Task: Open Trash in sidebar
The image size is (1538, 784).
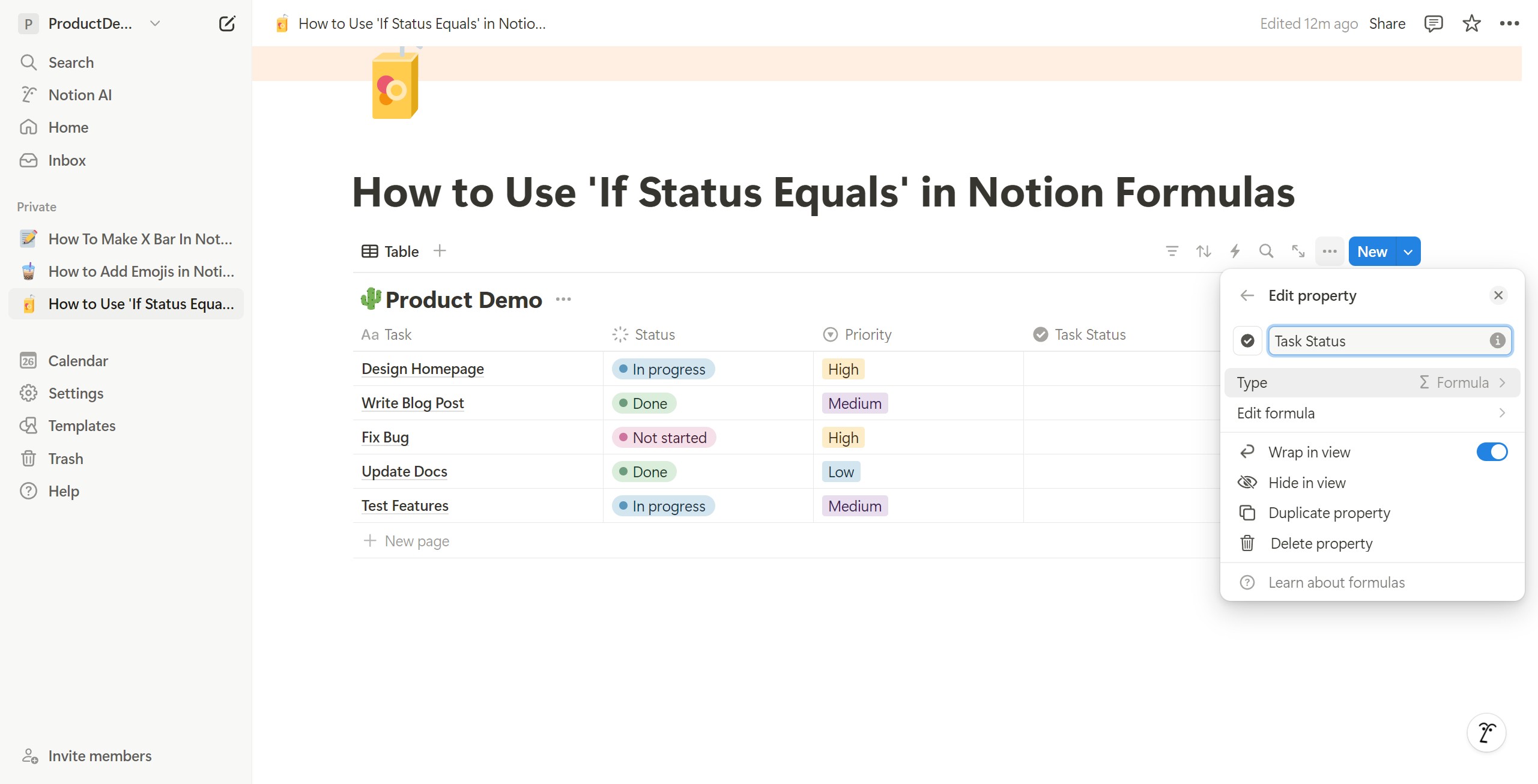Action: click(x=126, y=459)
